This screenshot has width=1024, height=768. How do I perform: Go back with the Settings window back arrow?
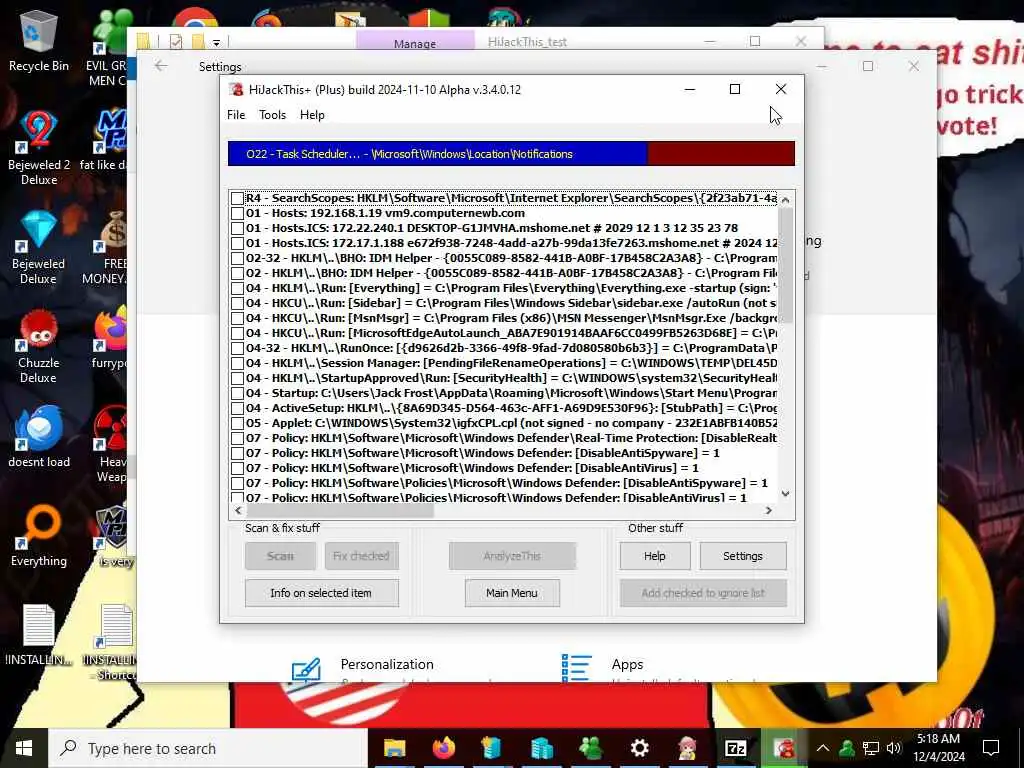[x=161, y=66]
